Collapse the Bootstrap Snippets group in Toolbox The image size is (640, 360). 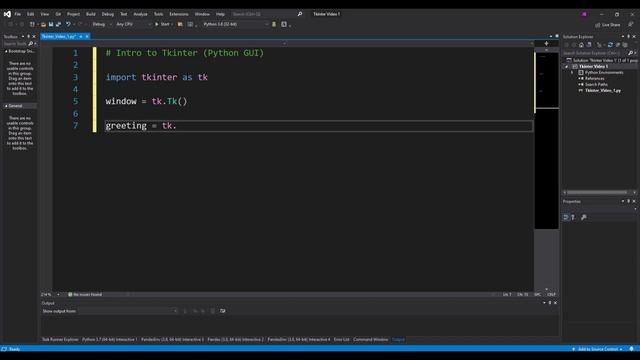[6, 51]
